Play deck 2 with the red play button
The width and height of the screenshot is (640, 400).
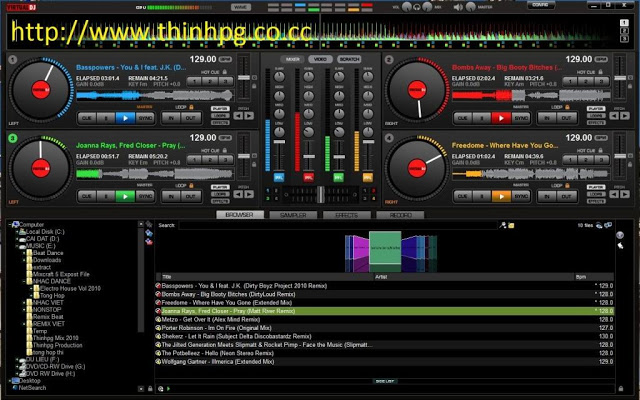501,118
